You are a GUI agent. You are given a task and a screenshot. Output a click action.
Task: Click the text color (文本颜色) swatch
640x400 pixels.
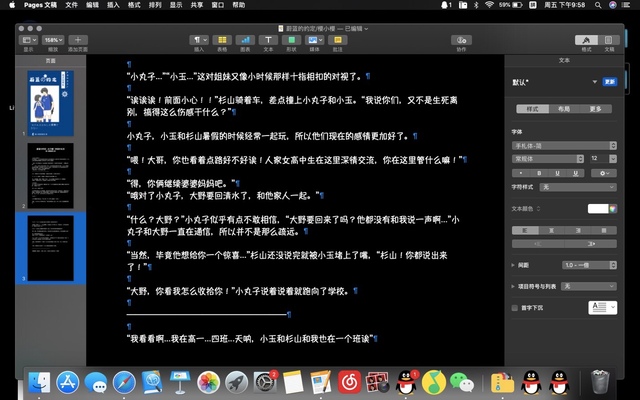(598, 208)
